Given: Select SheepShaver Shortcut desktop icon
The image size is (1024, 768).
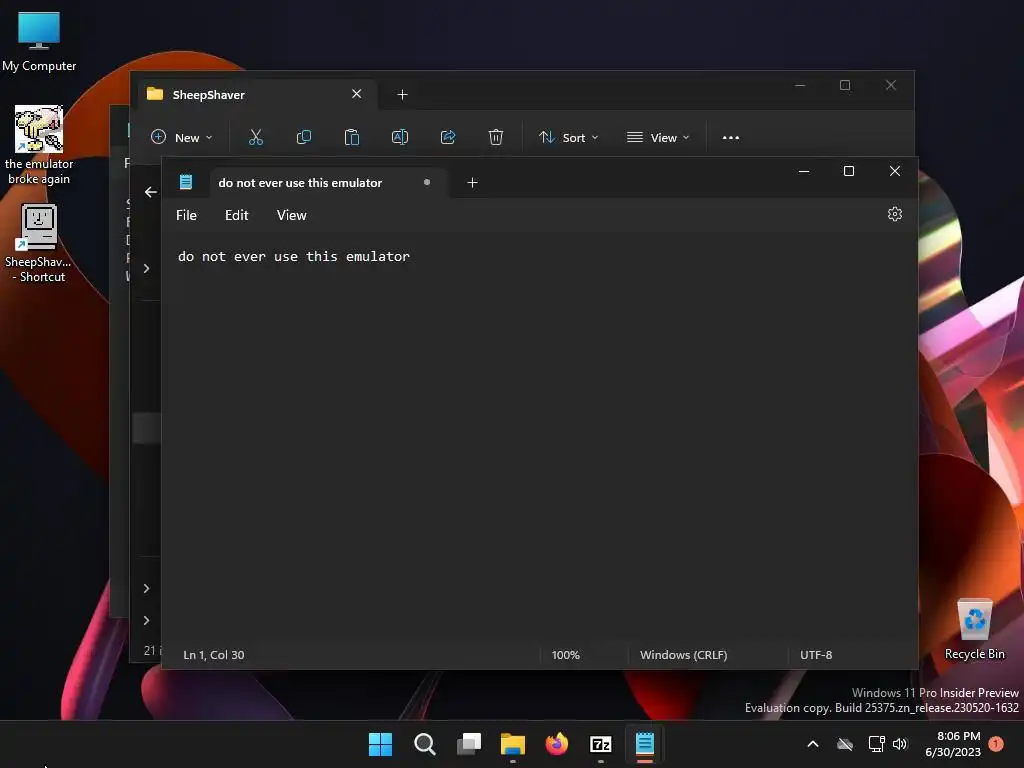Looking at the screenshot, I should (x=39, y=243).
